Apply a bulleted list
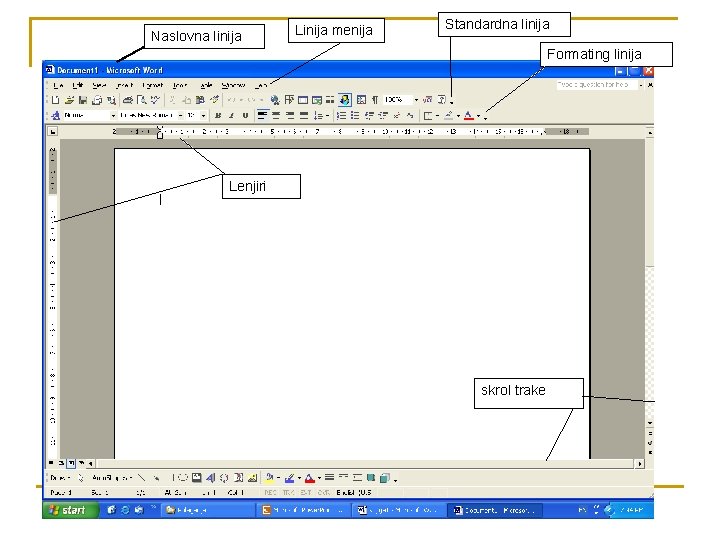The width and height of the screenshot is (720, 540). pyautogui.click(x=355, y=116)
